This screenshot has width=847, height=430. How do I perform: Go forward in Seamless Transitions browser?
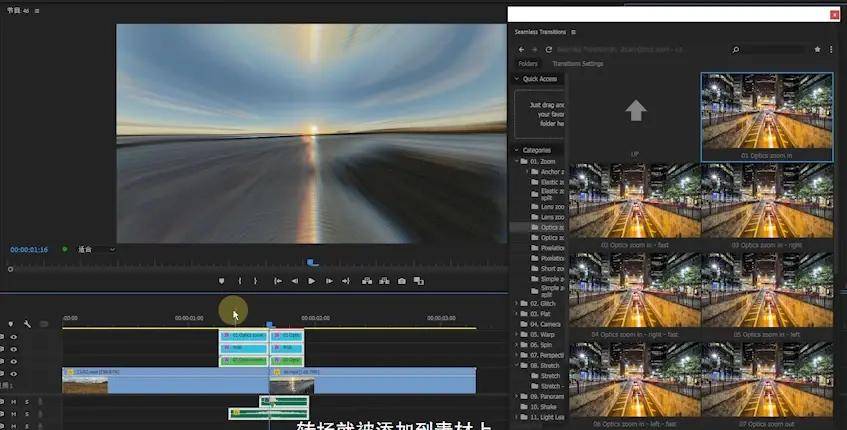click(535, 49)
